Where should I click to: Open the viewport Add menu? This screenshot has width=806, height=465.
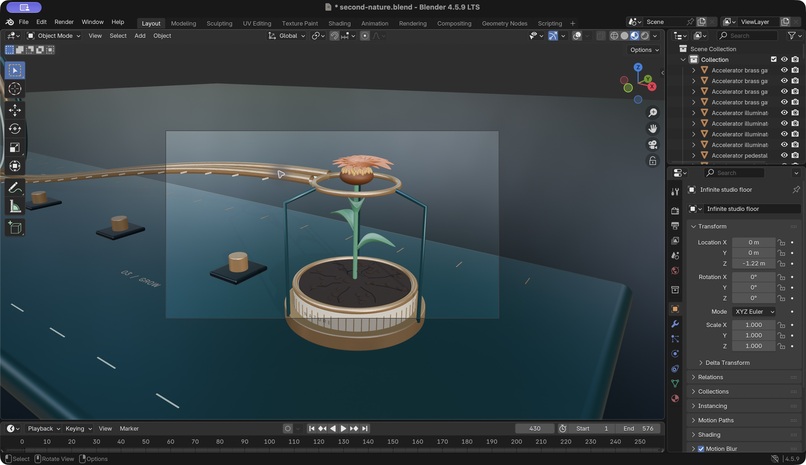pyautogui.click(x=140, y=36)
